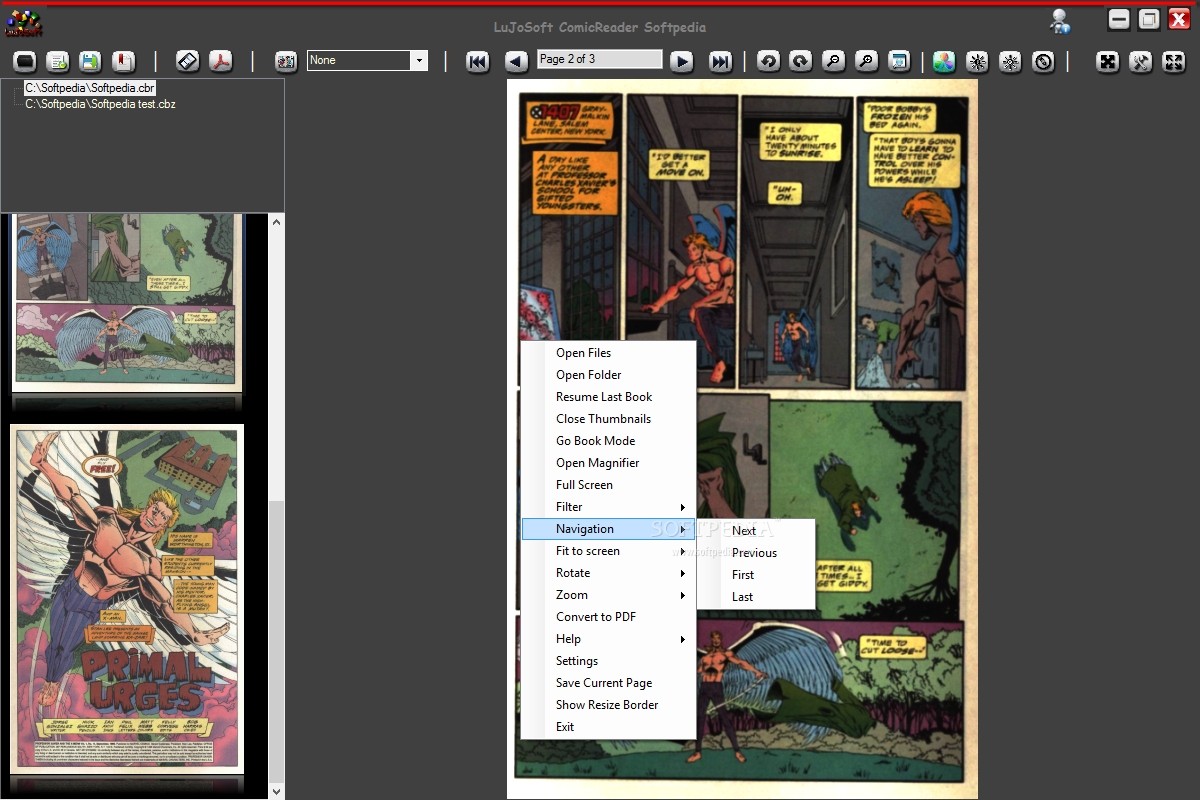This screenshot has height=800, width=1200.
Task: Expand the Fit to screen submenu
Action: tap(608, 551)
